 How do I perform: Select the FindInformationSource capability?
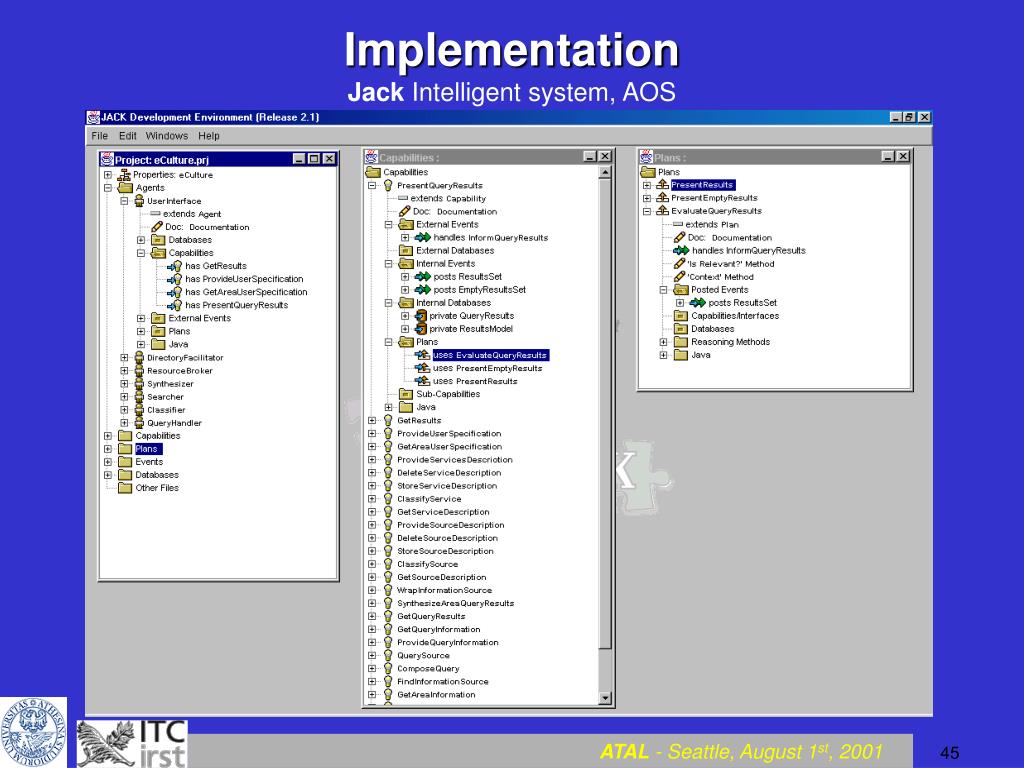[x=442, y=682]
